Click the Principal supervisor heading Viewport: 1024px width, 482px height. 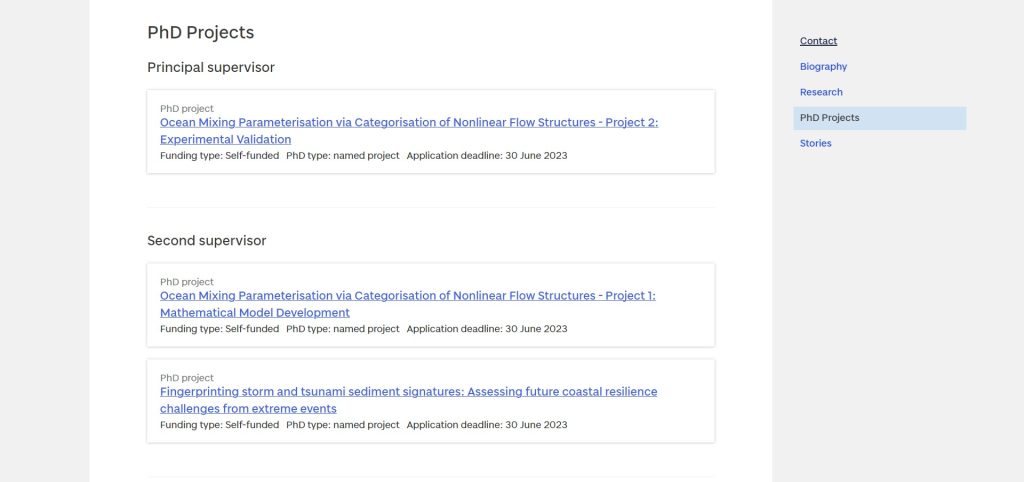click(210, 68)
